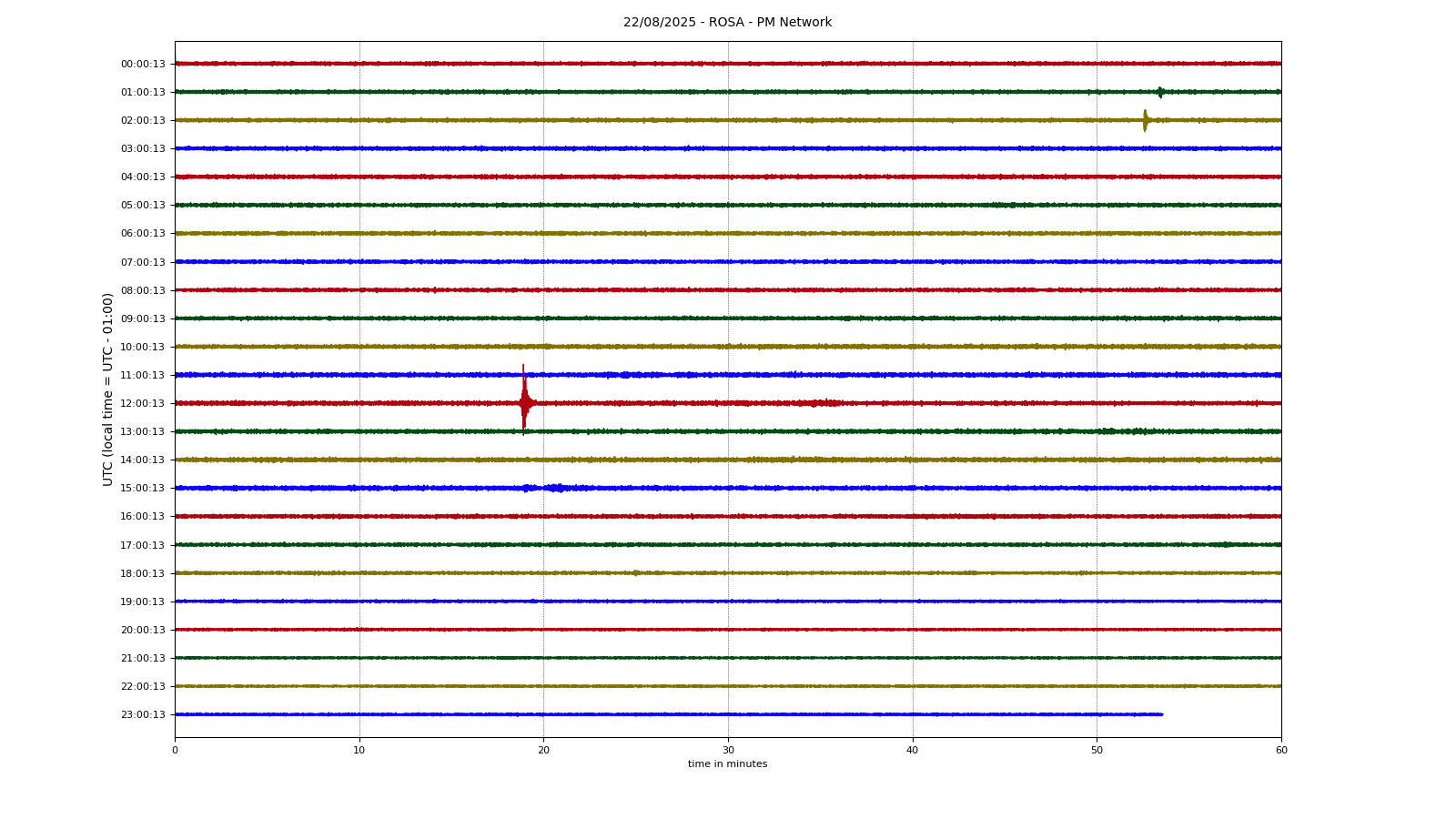
Task: Select the 03:00:13 row label
Action: (x=143, y=148)
